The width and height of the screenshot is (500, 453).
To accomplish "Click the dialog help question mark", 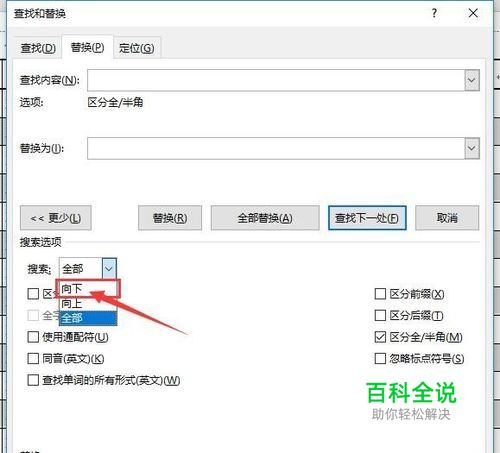I will click(x=434, y=13).
